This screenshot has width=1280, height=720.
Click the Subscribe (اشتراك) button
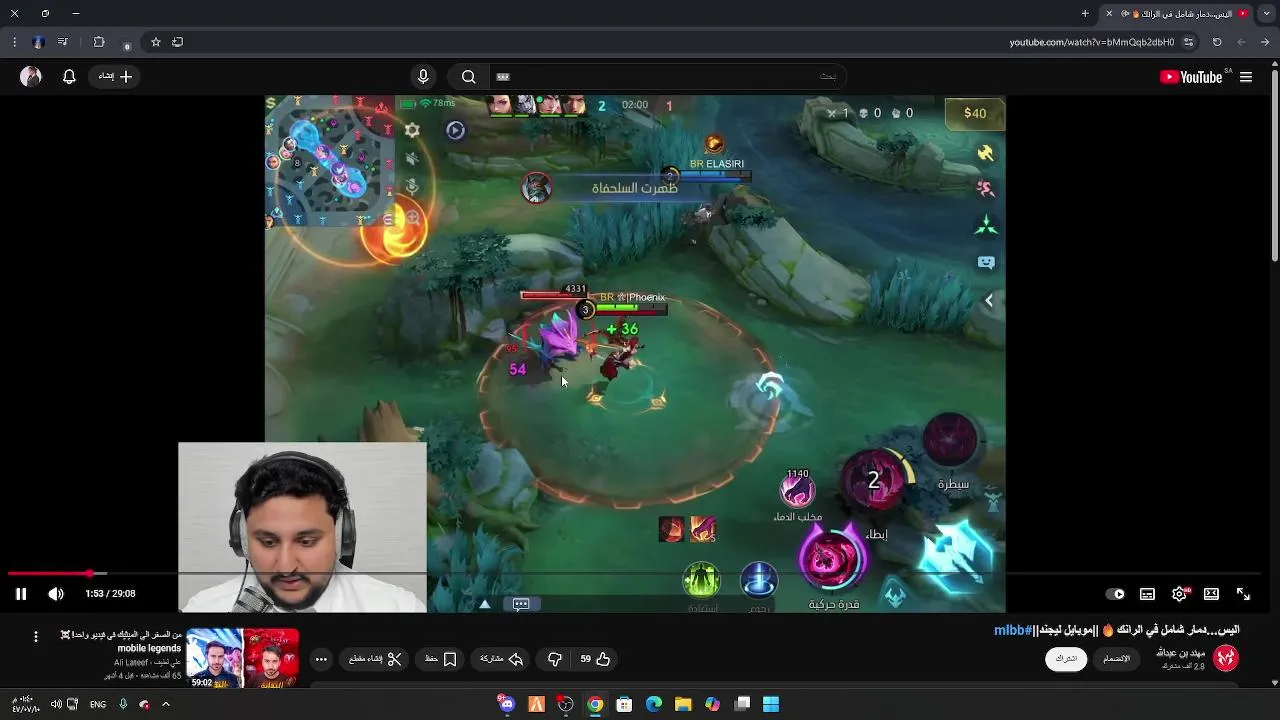[x=1066, y=659]
